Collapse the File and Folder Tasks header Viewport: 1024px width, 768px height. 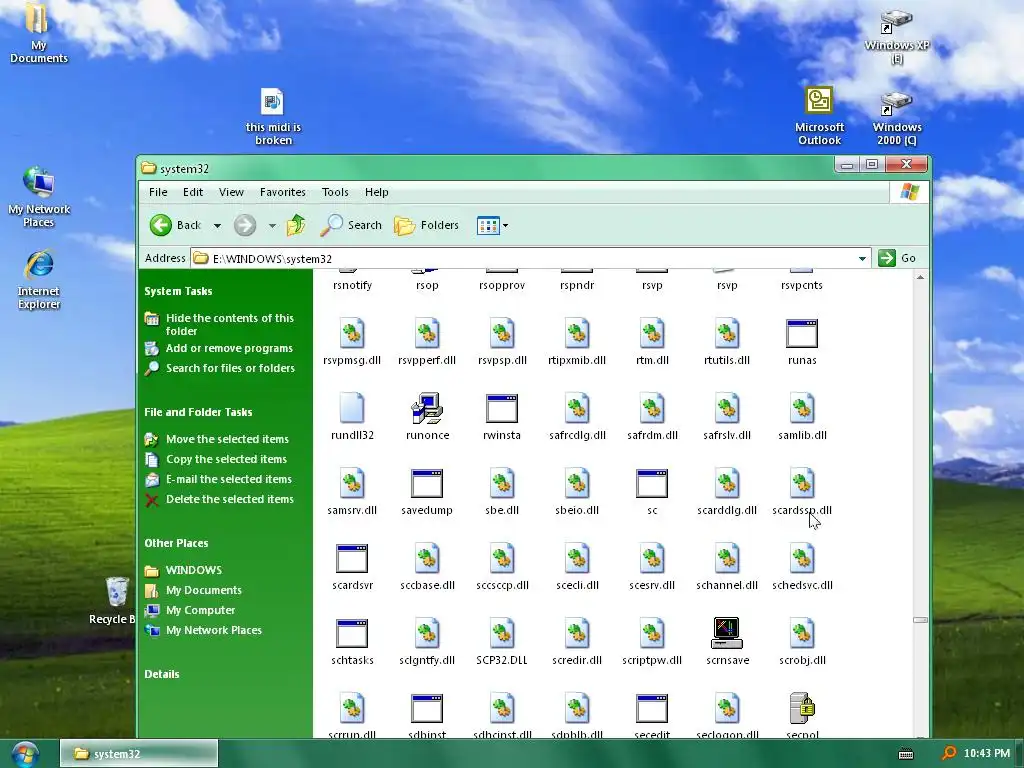pos(198,412)
